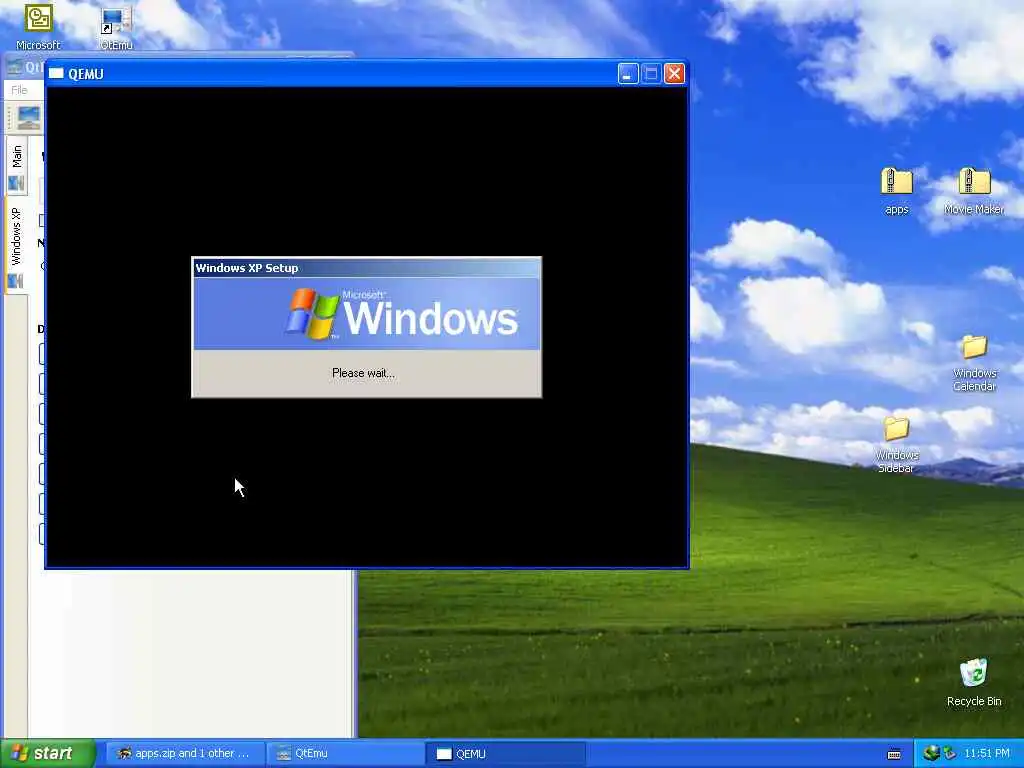Switch to the Main tab in QtEmu
The image size is (1024, 768).
pyautogui.click(x=16, y=167)
